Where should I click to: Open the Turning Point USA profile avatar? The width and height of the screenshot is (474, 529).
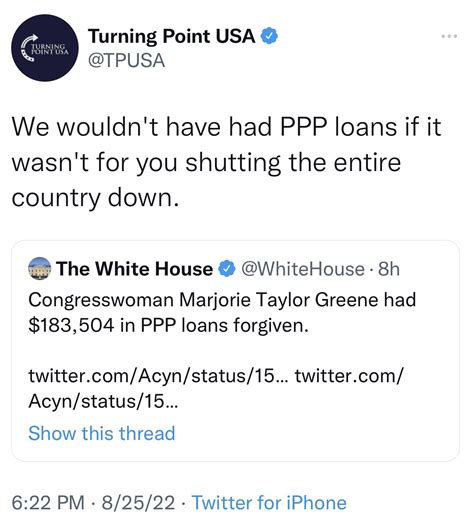45,48
